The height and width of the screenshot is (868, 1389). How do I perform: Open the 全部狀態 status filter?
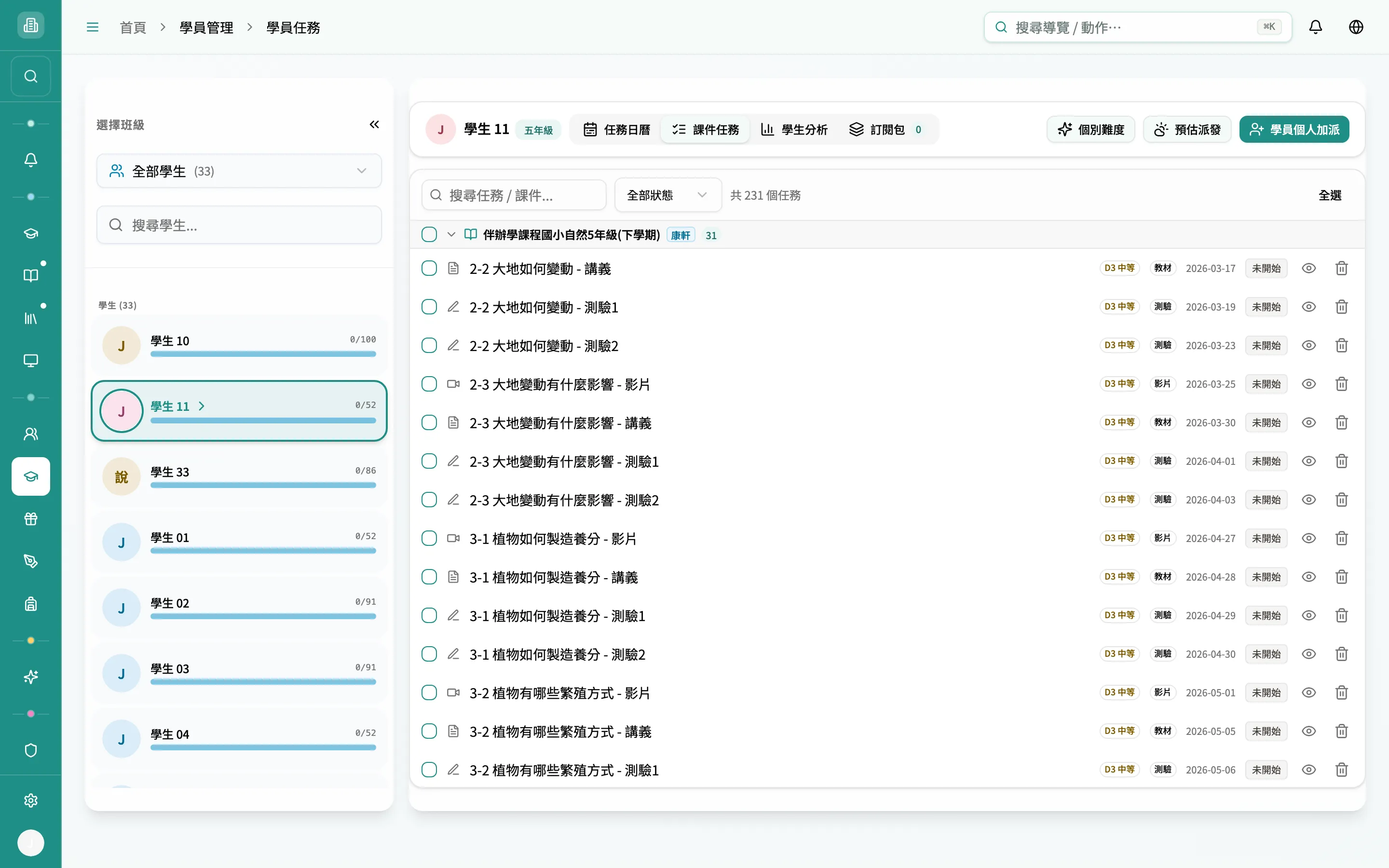click(x=667, y=195)
